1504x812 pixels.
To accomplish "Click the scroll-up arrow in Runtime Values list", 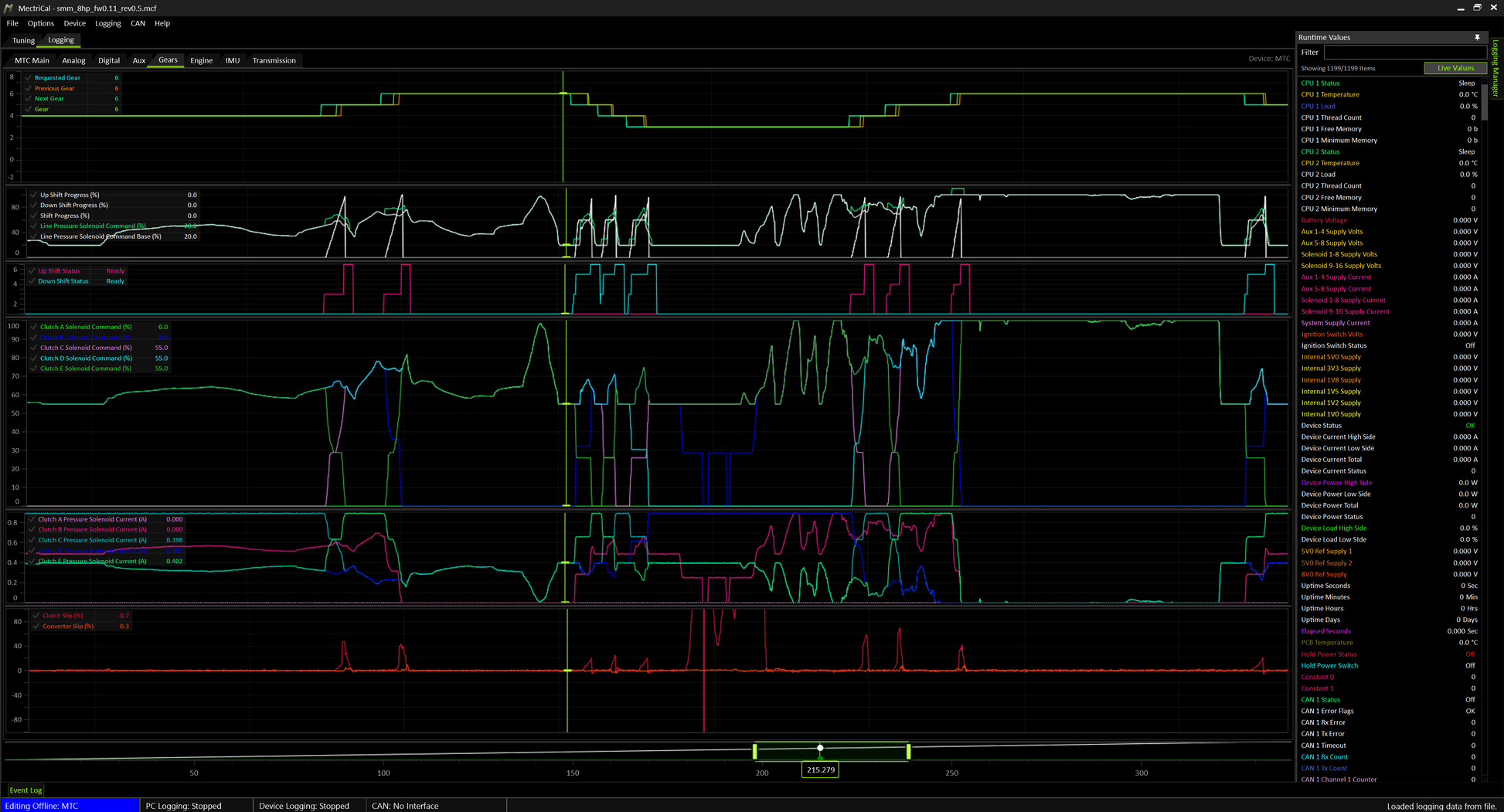I will [1485, 80].
